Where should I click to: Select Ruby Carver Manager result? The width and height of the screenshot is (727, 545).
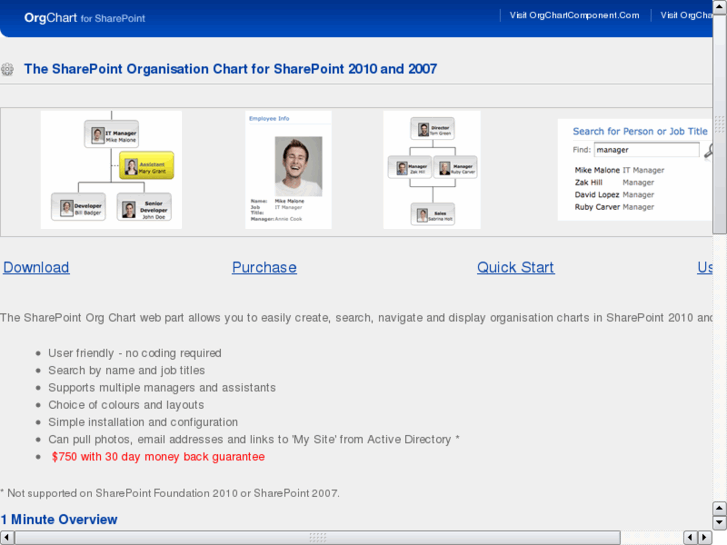[614, 207]
